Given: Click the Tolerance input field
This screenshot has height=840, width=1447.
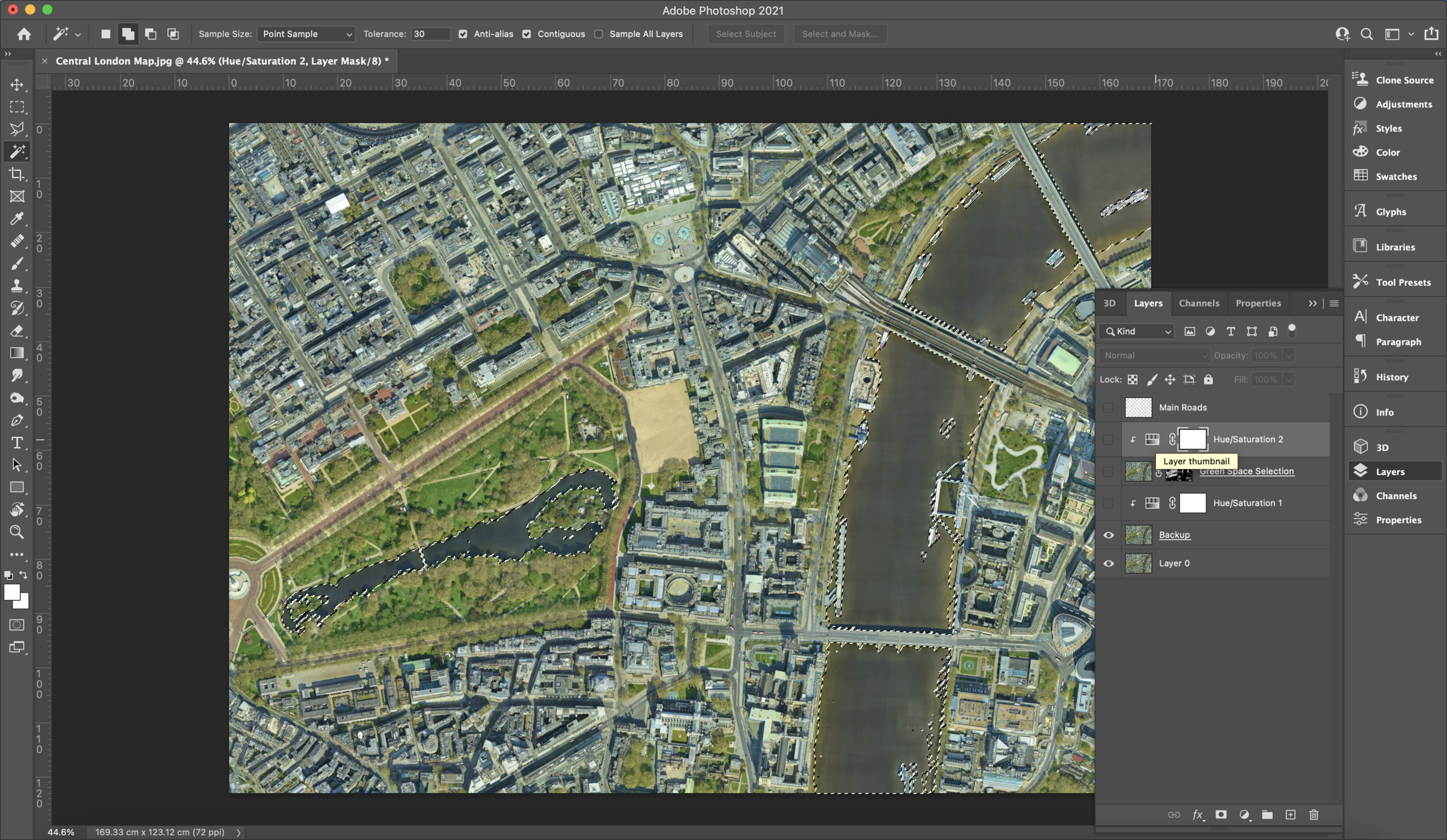Looking at the screenshot, I should [430, 34].
